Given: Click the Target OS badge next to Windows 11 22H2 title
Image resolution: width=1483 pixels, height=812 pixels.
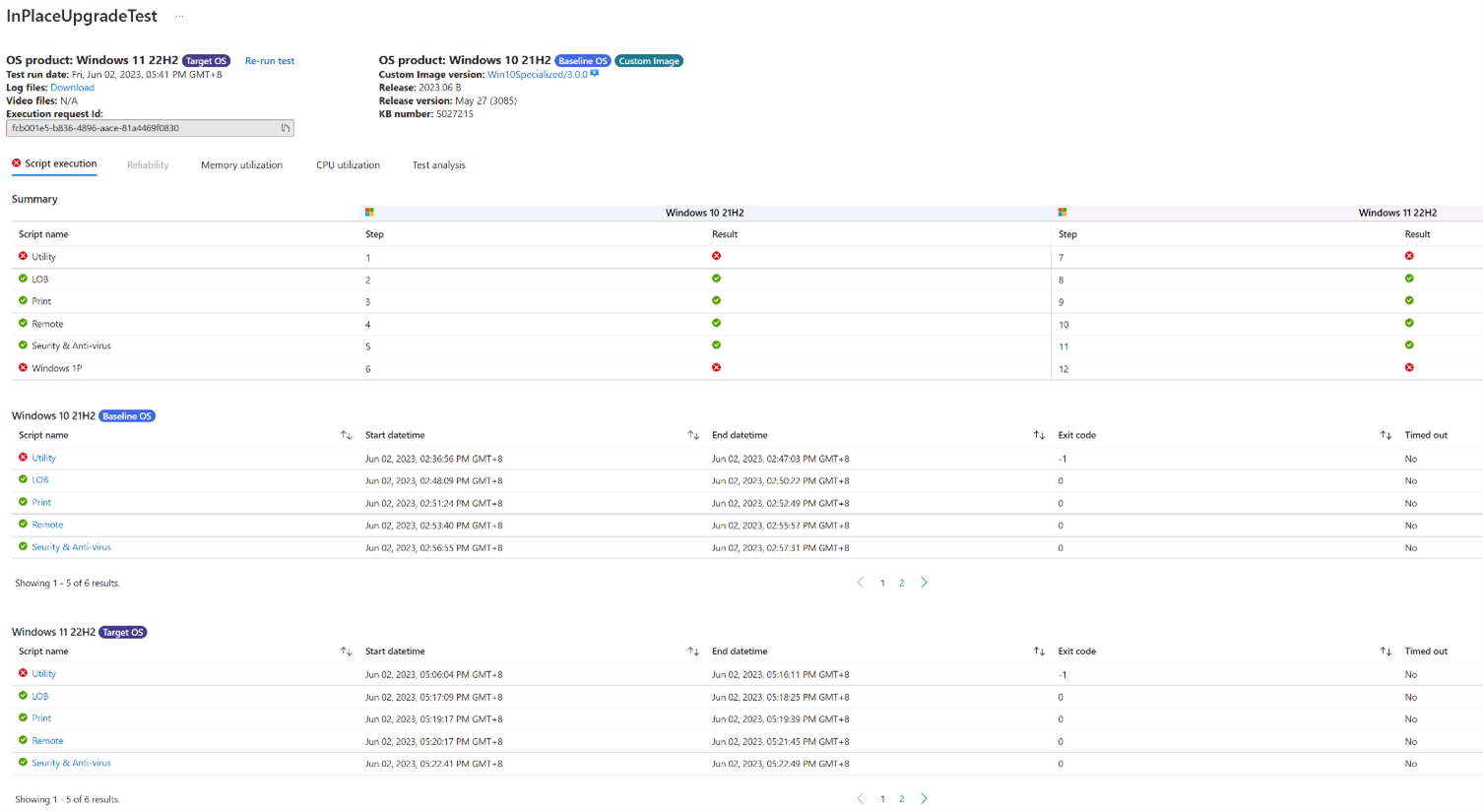Looking at the screenshot, I should pos(206,61).
